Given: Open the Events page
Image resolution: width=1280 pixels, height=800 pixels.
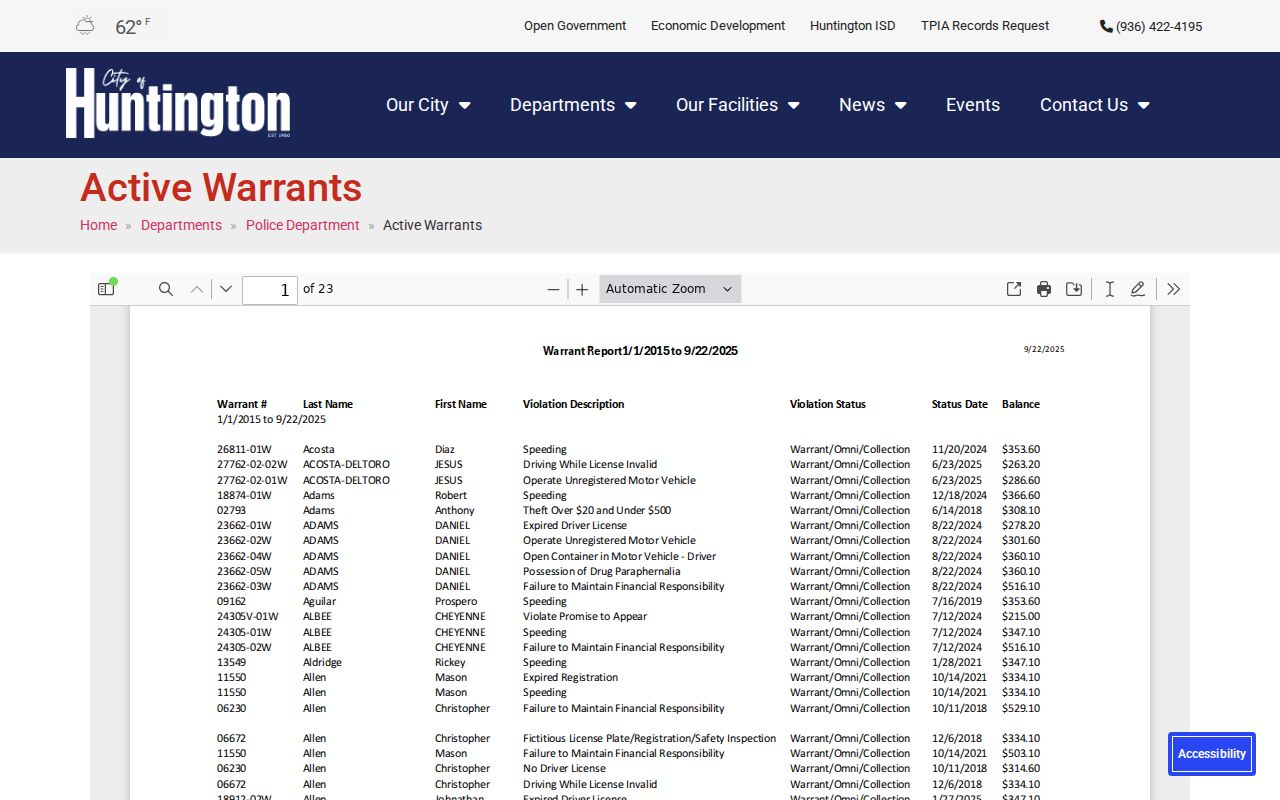Looking at the screenshot, I should [x=973, y=105].
